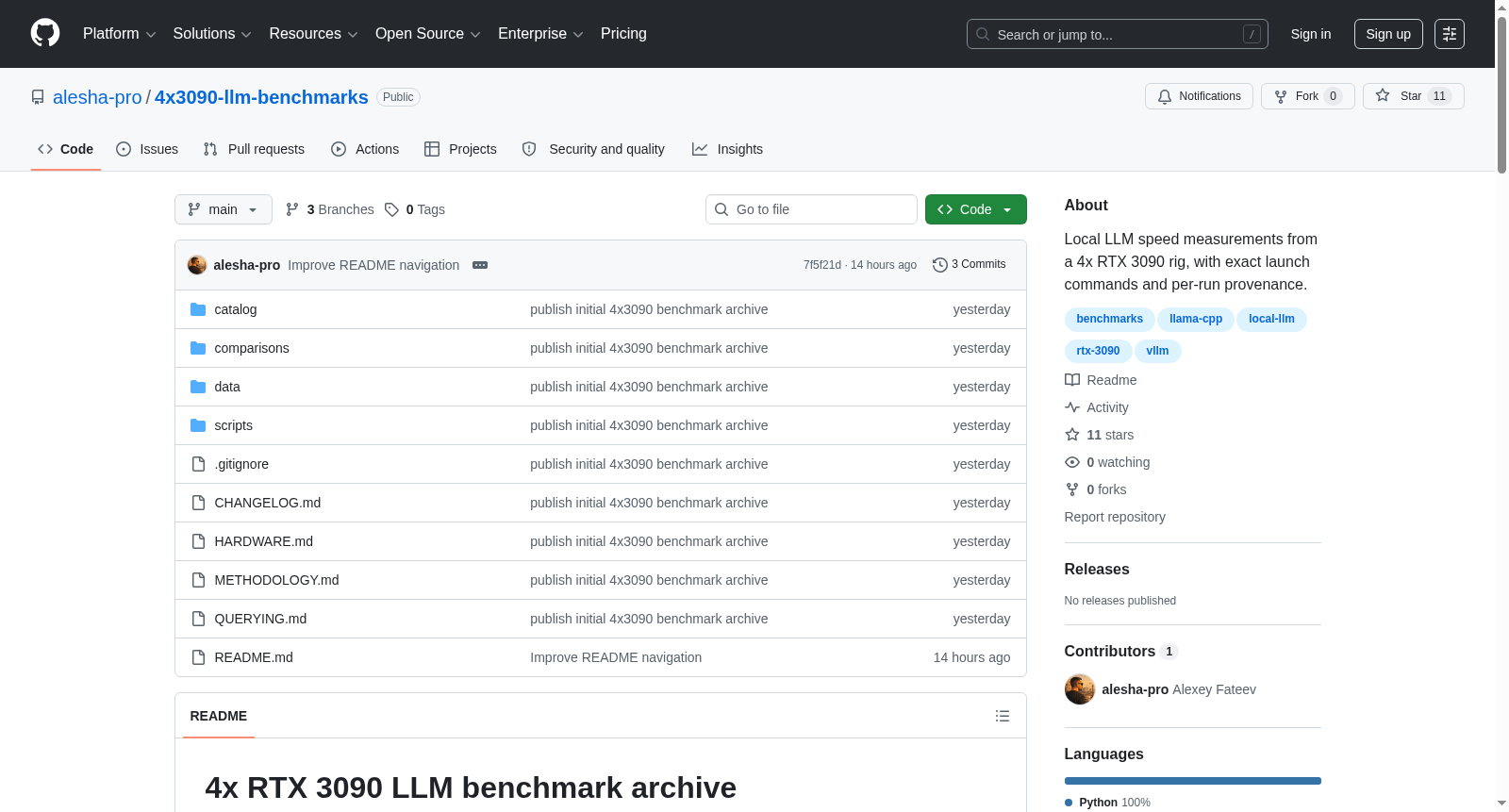Open the local-llm topic tag
This screenshot has height=812, width=1509.
(1271, 319)
